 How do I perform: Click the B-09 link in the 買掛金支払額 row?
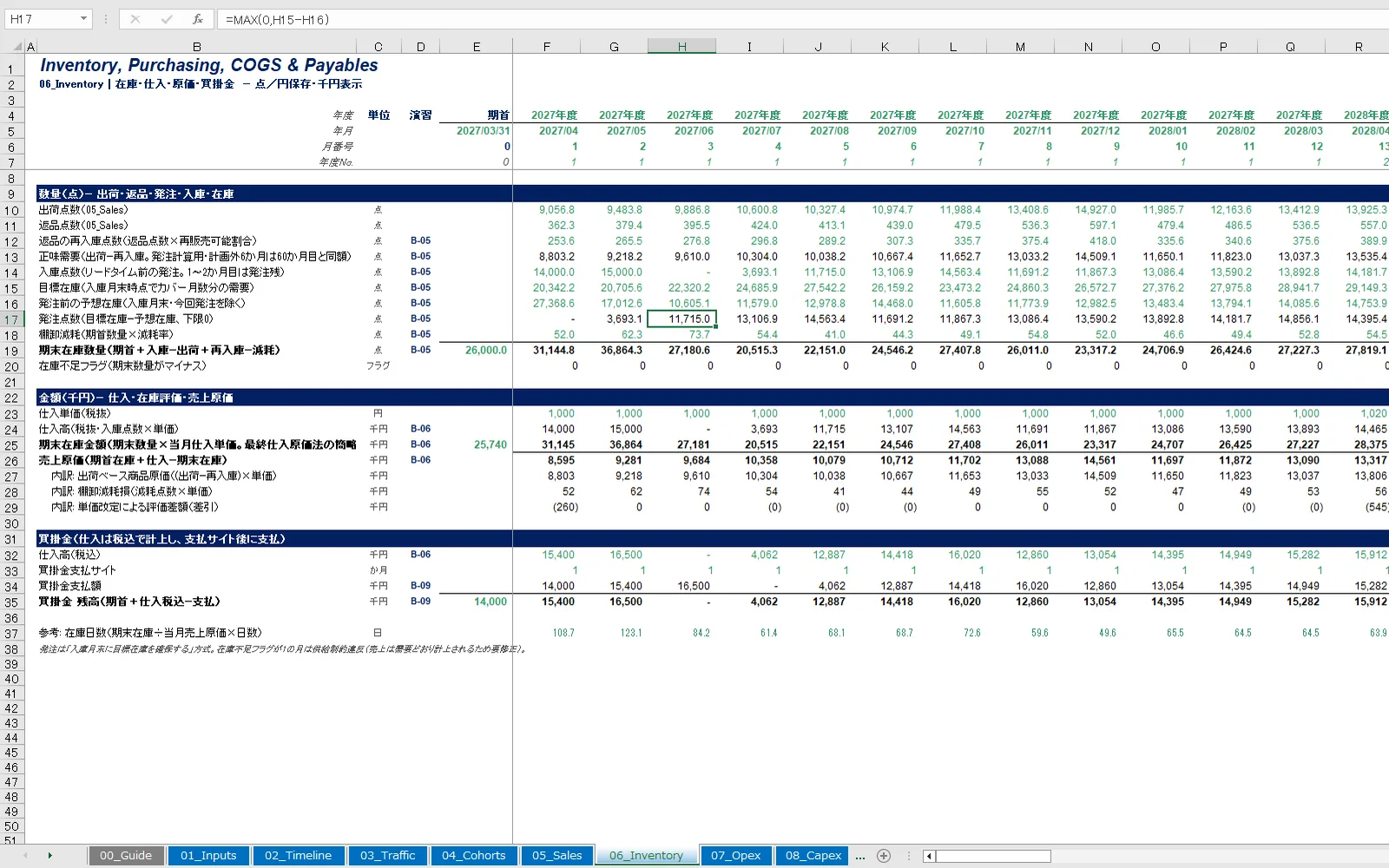(x=420, y=586)
